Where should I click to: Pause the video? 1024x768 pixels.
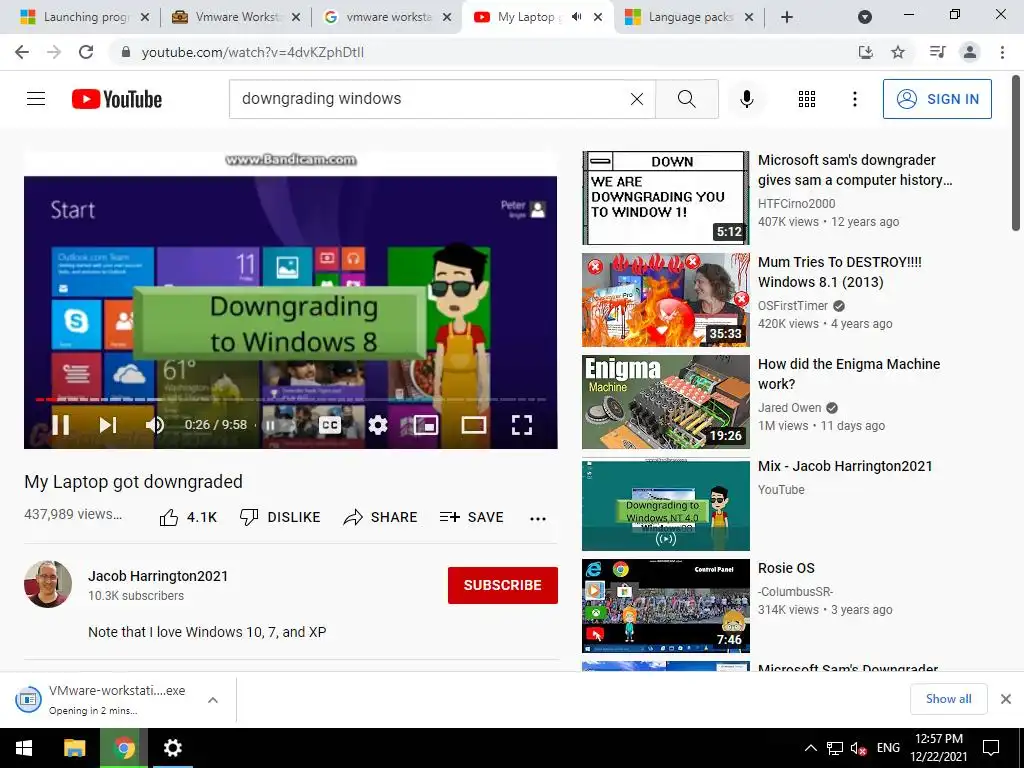pos(61,425)
